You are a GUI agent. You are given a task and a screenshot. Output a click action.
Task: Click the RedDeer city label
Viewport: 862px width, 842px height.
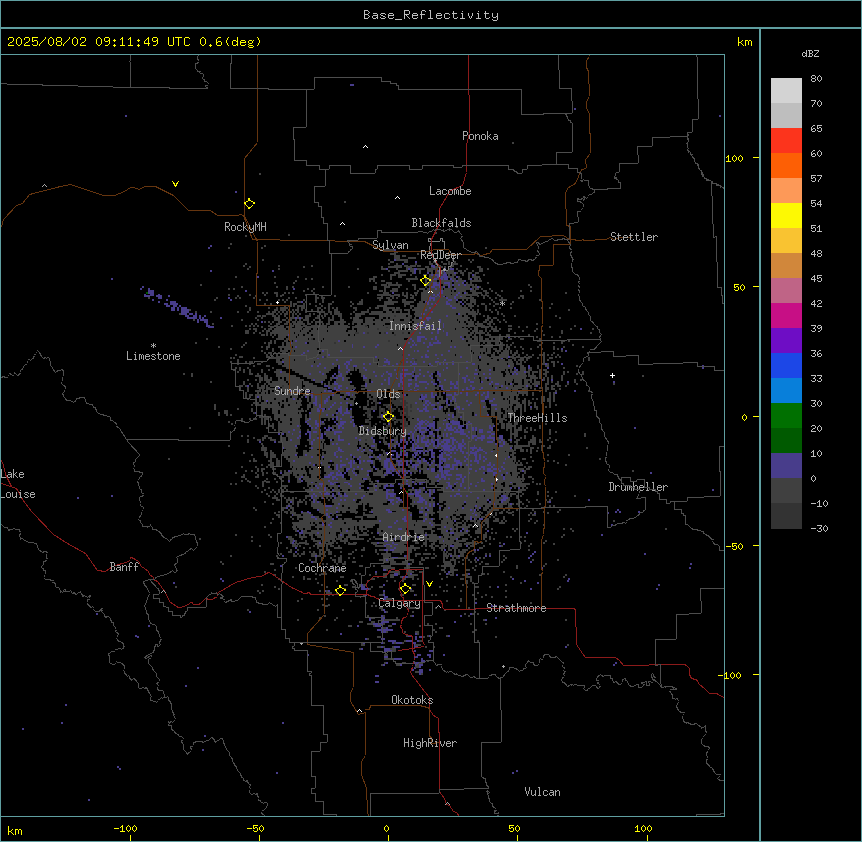[441, 255]
